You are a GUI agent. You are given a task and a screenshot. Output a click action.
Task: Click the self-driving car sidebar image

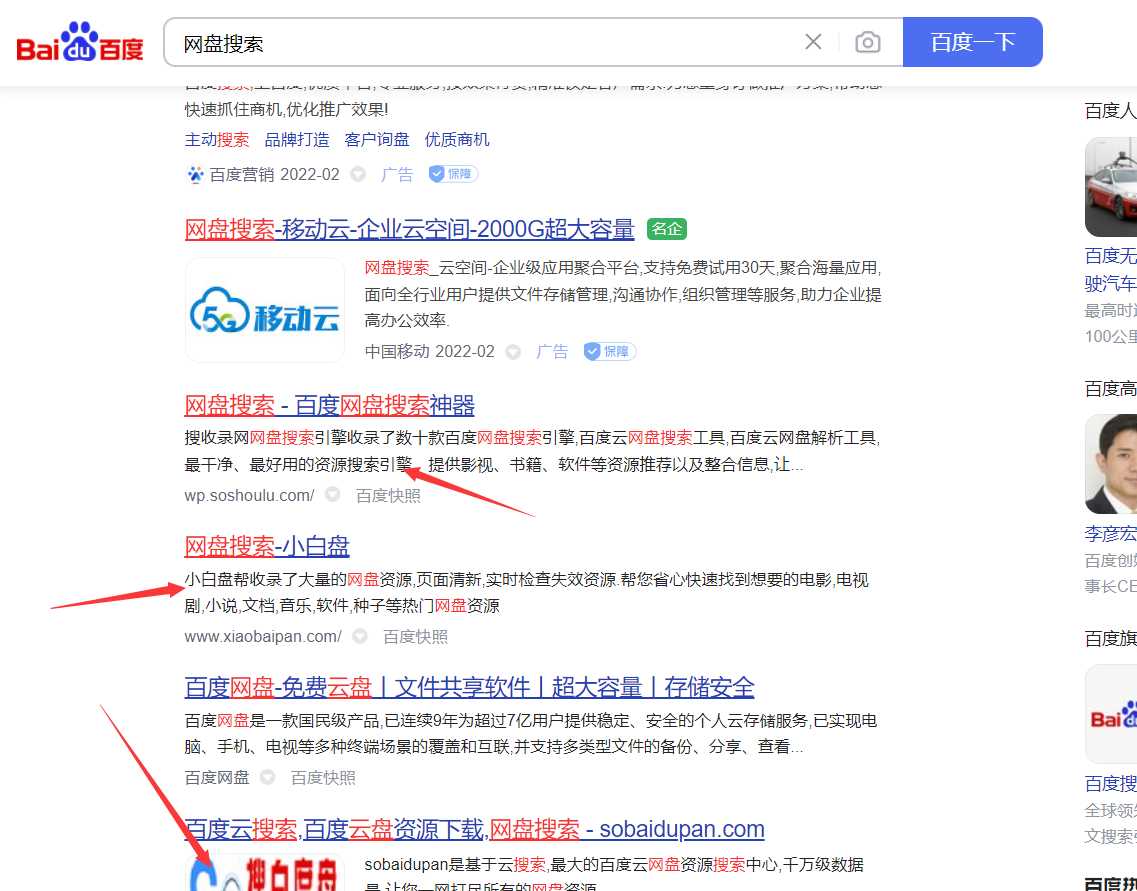point(1111,187)
